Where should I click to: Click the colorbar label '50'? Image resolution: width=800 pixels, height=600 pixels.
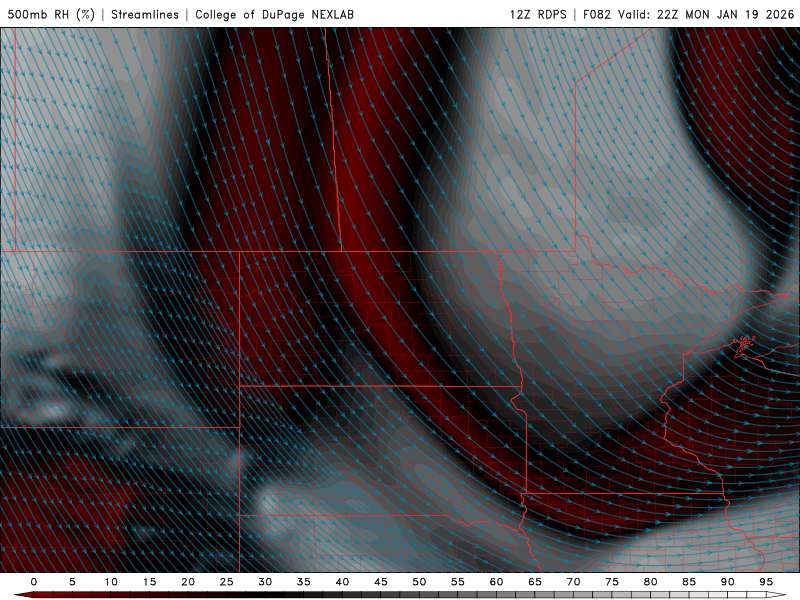point(419,582)
